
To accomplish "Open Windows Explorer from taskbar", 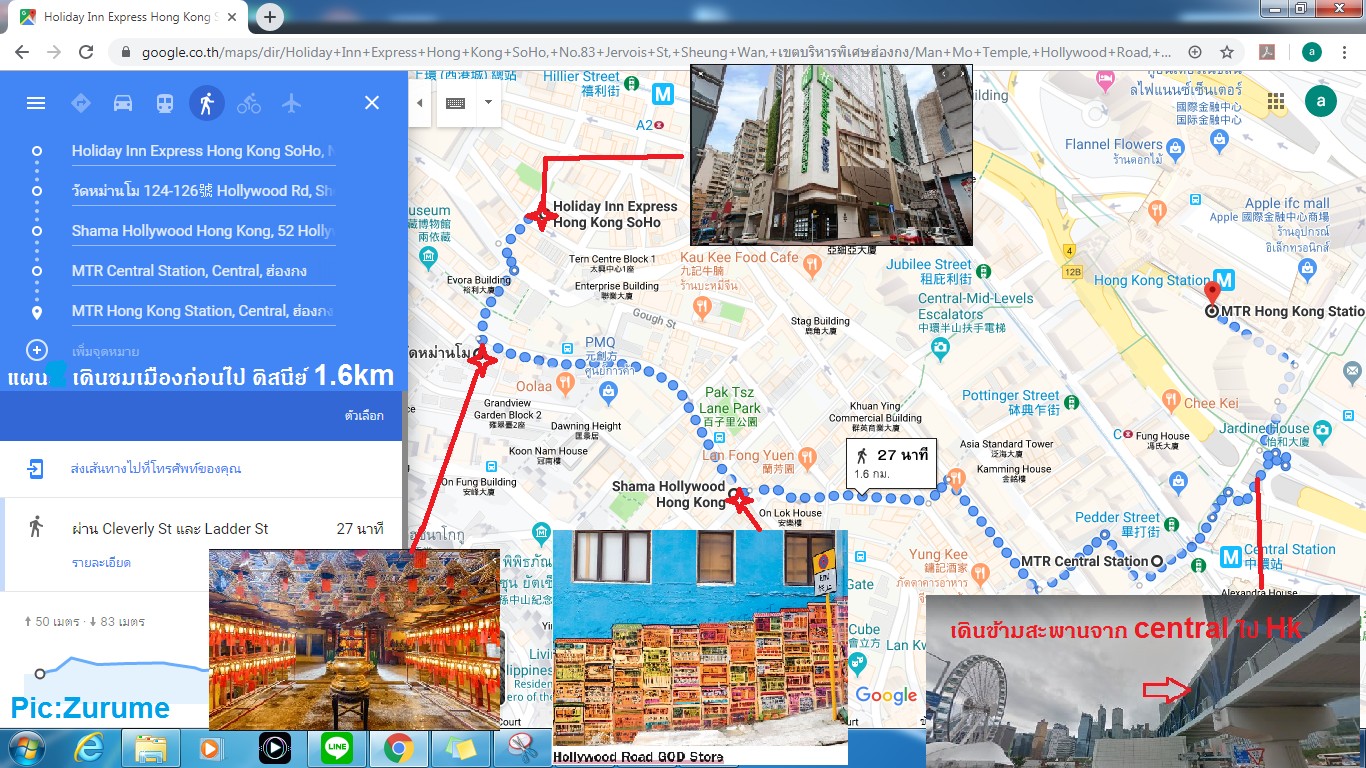I will pos(151,748).
